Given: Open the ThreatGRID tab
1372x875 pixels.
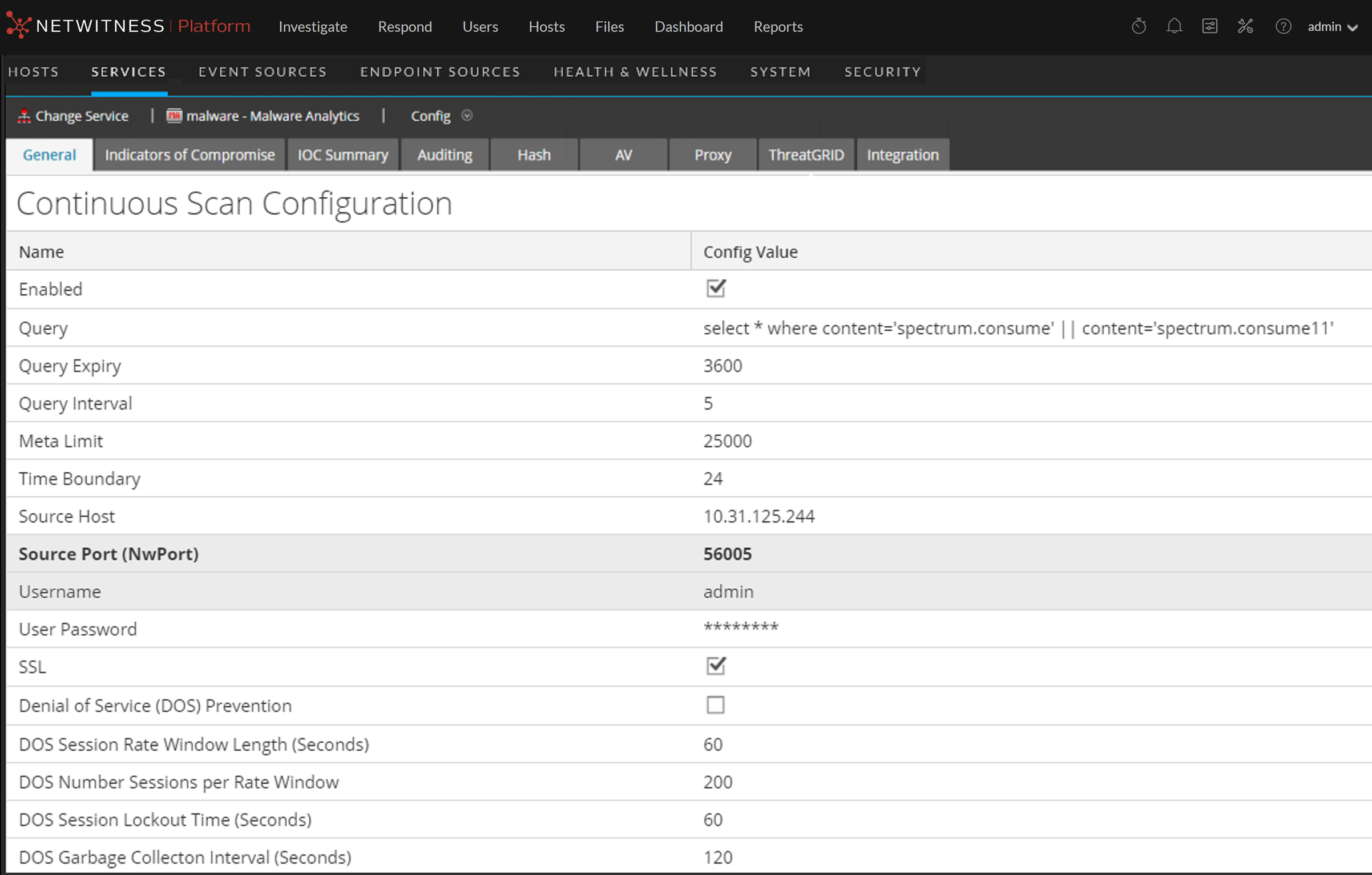Looking at the screenshot, I should (805, 155).
